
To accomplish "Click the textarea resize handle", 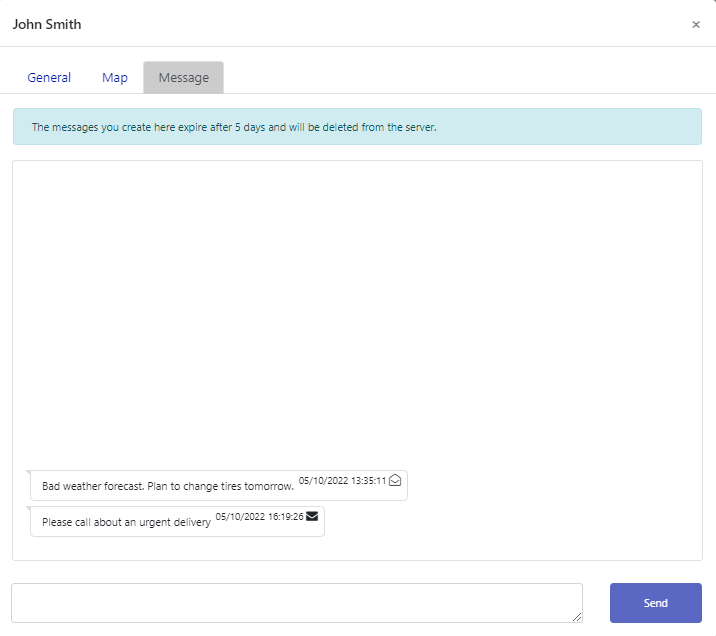I will (x=577, y=617).
